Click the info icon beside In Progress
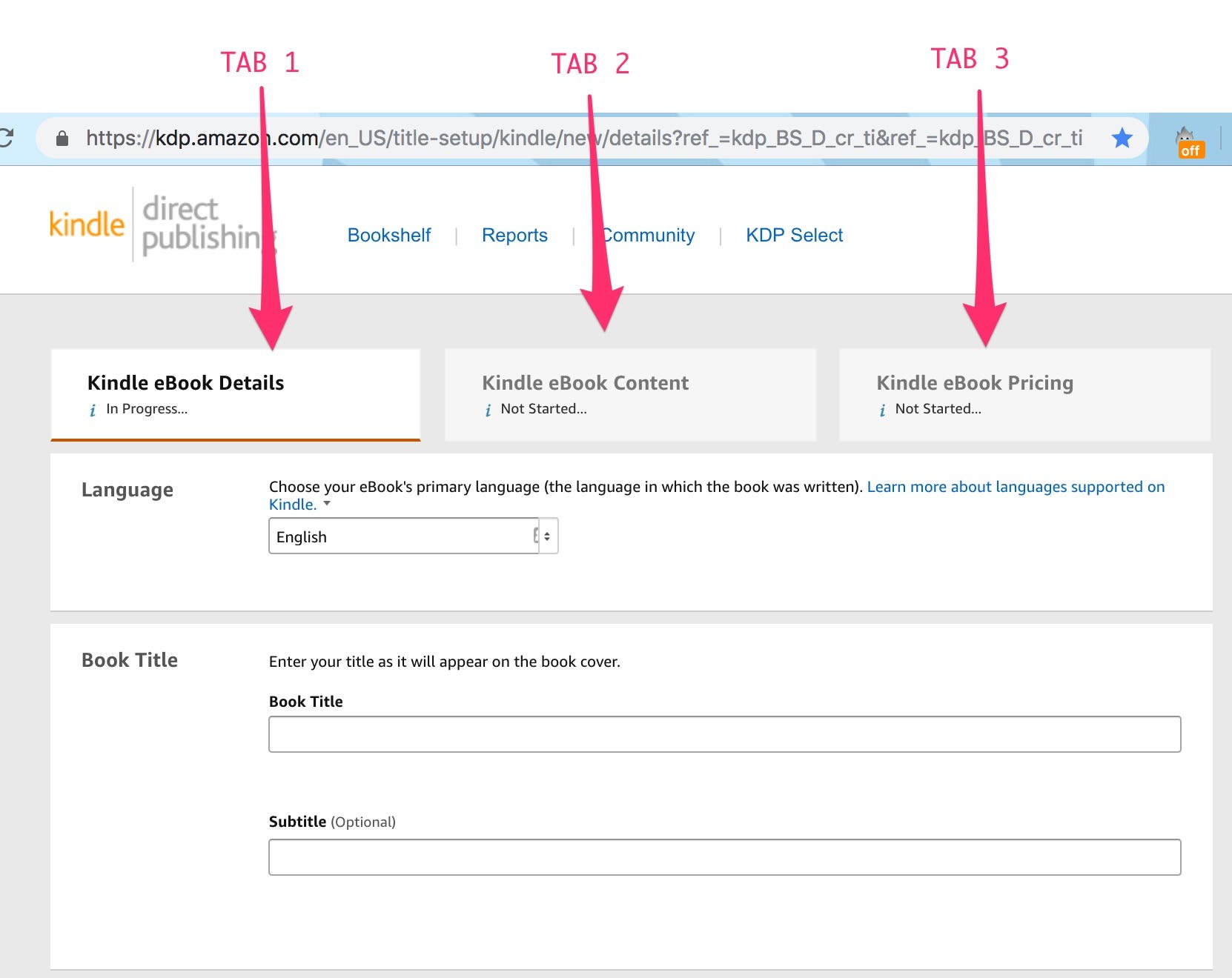Screen dimensions: 1232x978 [93, 410]
